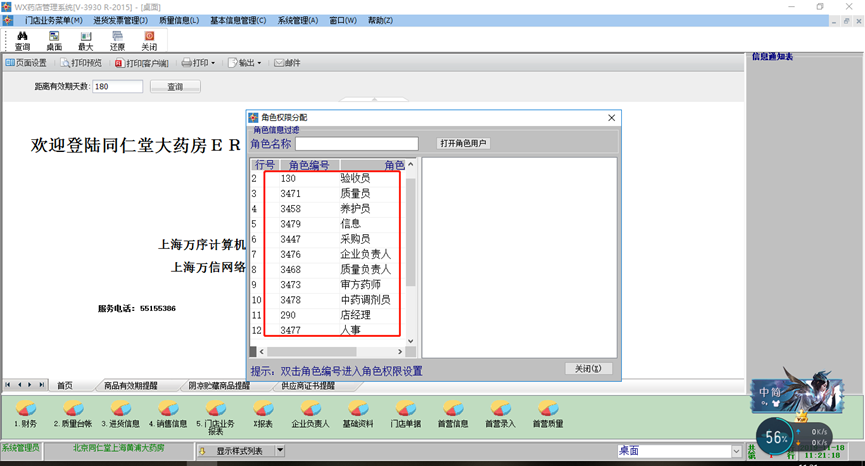Click the 关闭 toolbar icon
Image resolution: width=865 pixels, height=466 pixels.
click(149, 41)
